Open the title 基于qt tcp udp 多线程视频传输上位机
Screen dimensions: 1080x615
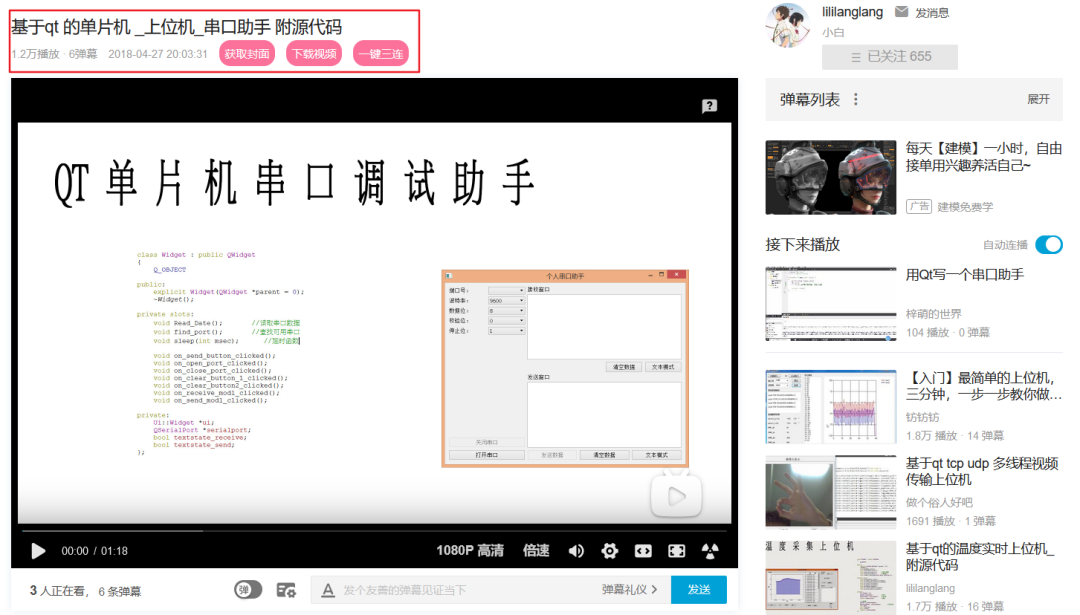[982, 471]
